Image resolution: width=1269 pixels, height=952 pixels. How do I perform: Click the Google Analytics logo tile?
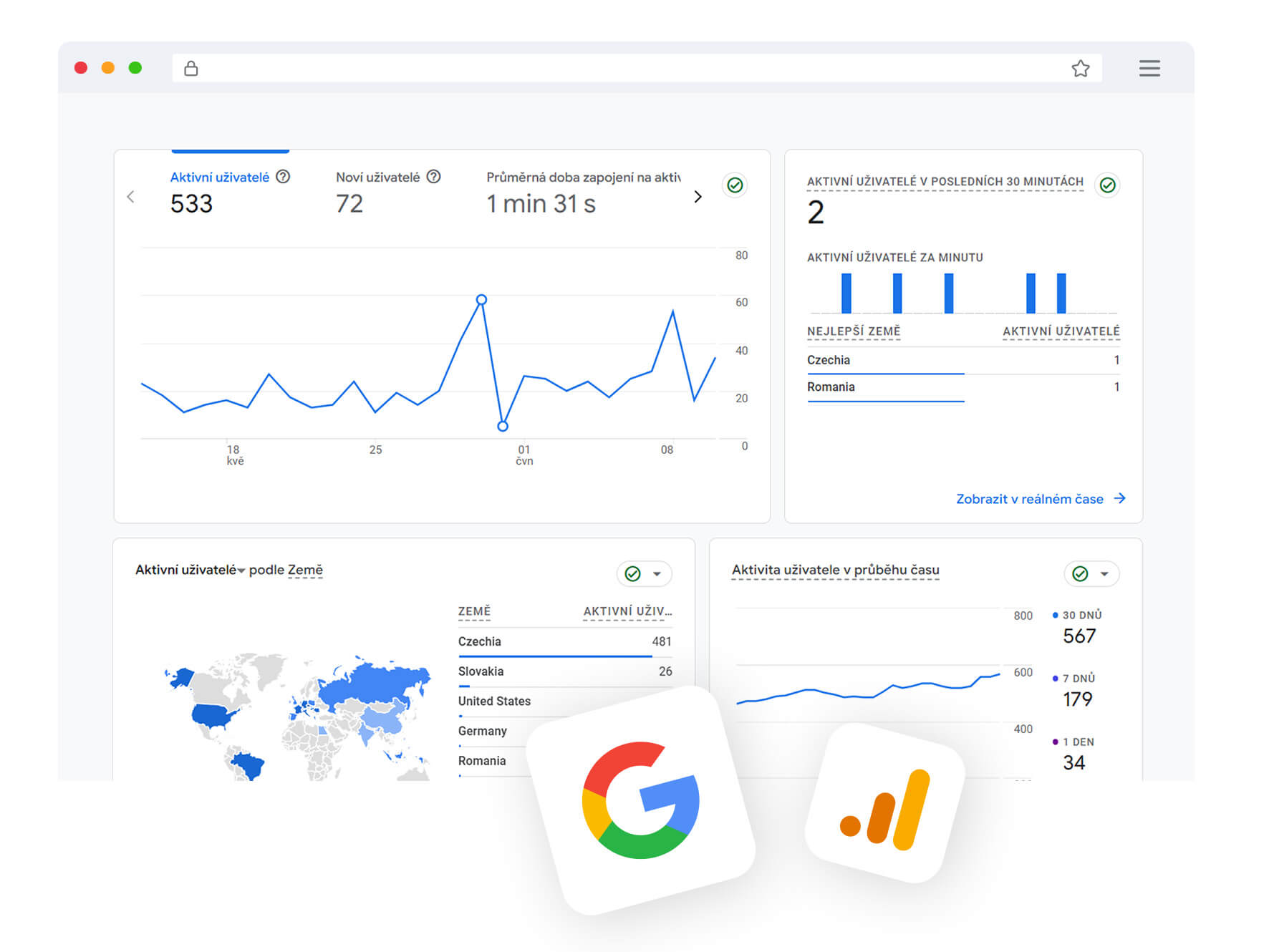pyautogui.click(x=885, y=803)
